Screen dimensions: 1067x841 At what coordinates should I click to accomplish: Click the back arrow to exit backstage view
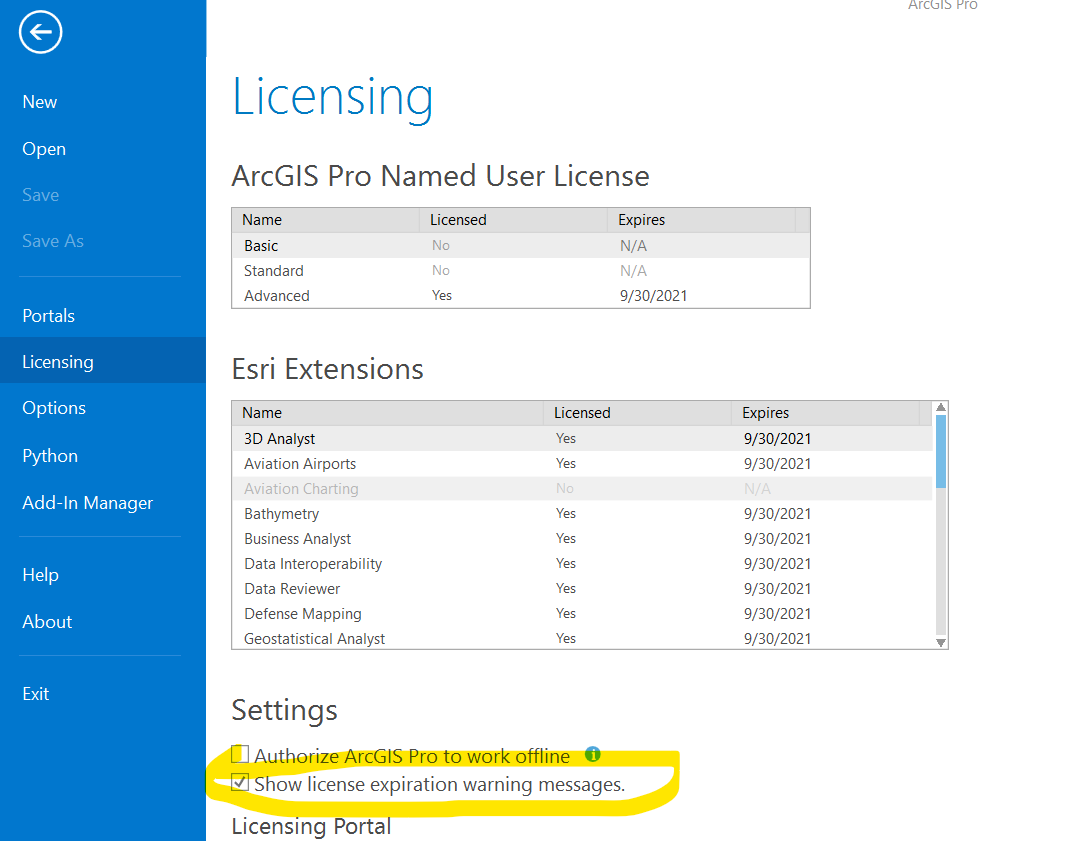(x=40, y=32)
